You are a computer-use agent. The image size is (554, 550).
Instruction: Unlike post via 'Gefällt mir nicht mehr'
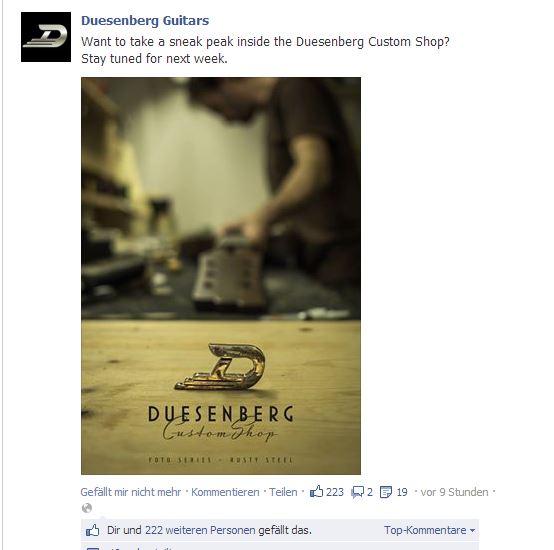click(x=130, y=492)
